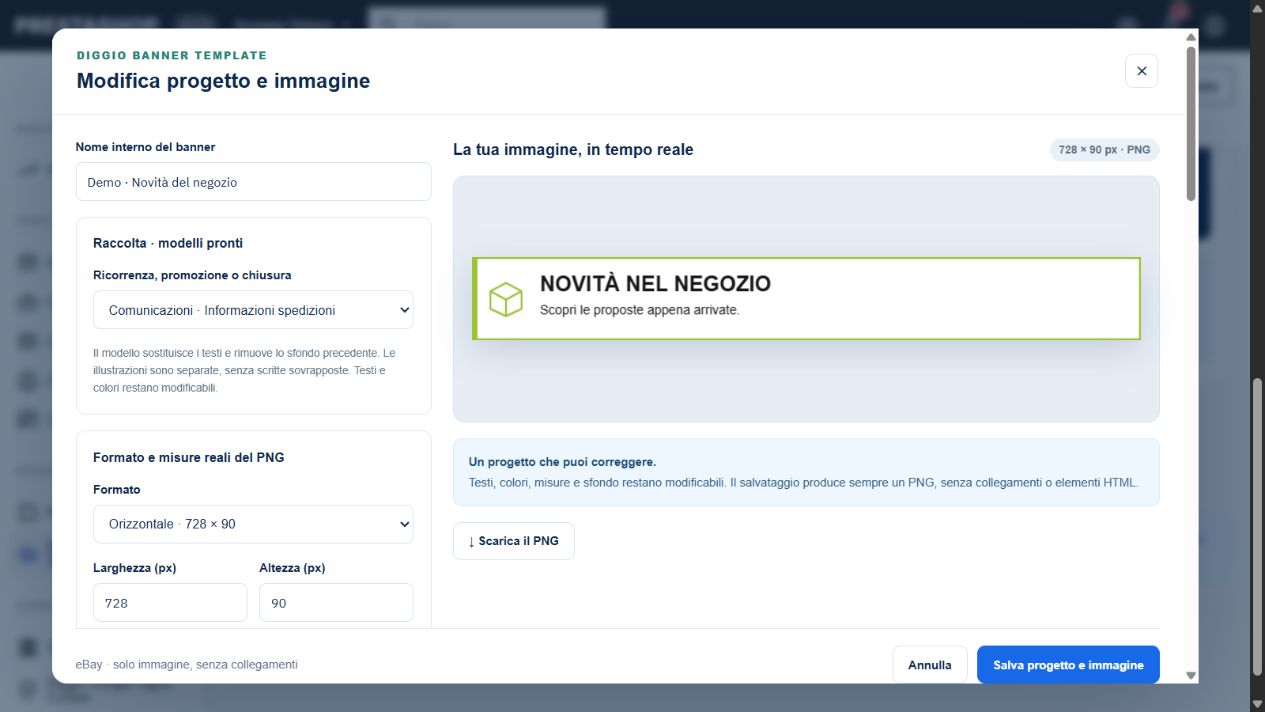Open the Ricorrenza, promozione o chiusura dropdown
The height and width of the screenshot is (712, 1265).
click(253, 310)
